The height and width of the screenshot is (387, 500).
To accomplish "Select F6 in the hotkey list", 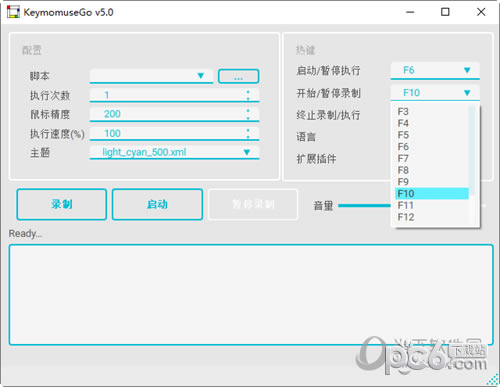I will click(x=432, y=147).
